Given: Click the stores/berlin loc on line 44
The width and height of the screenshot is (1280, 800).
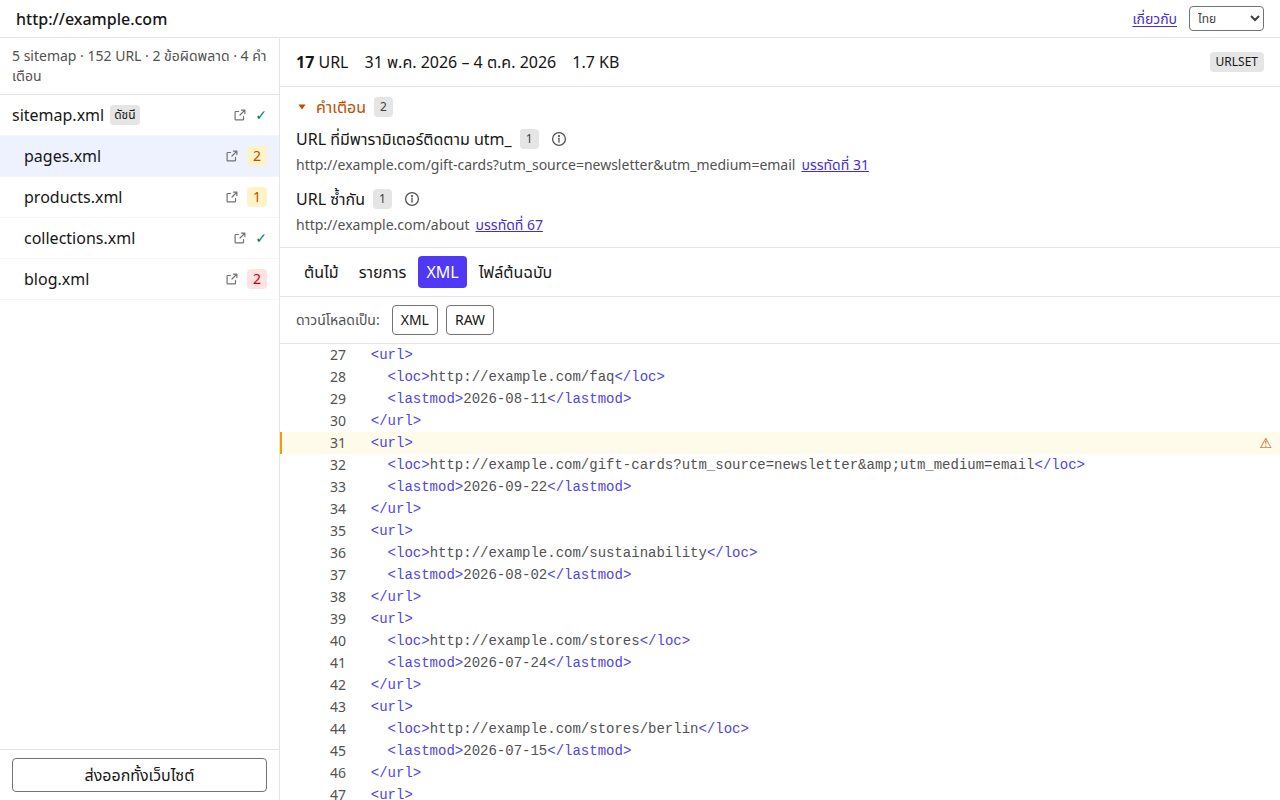Looking at the screenshot, I should [x=564, y=729].
